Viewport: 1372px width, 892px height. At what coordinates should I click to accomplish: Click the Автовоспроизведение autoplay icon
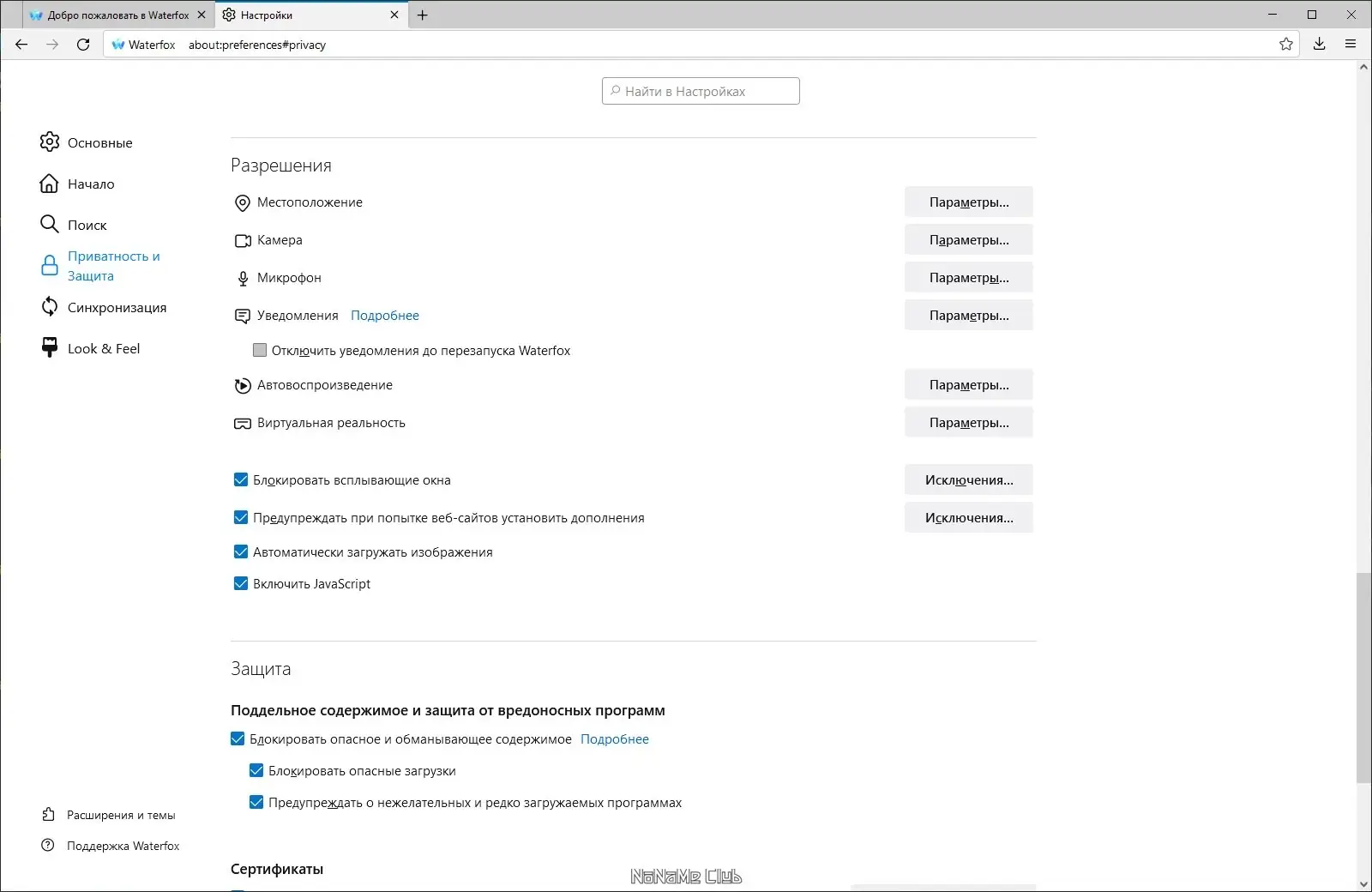click(x=242, y=385)
